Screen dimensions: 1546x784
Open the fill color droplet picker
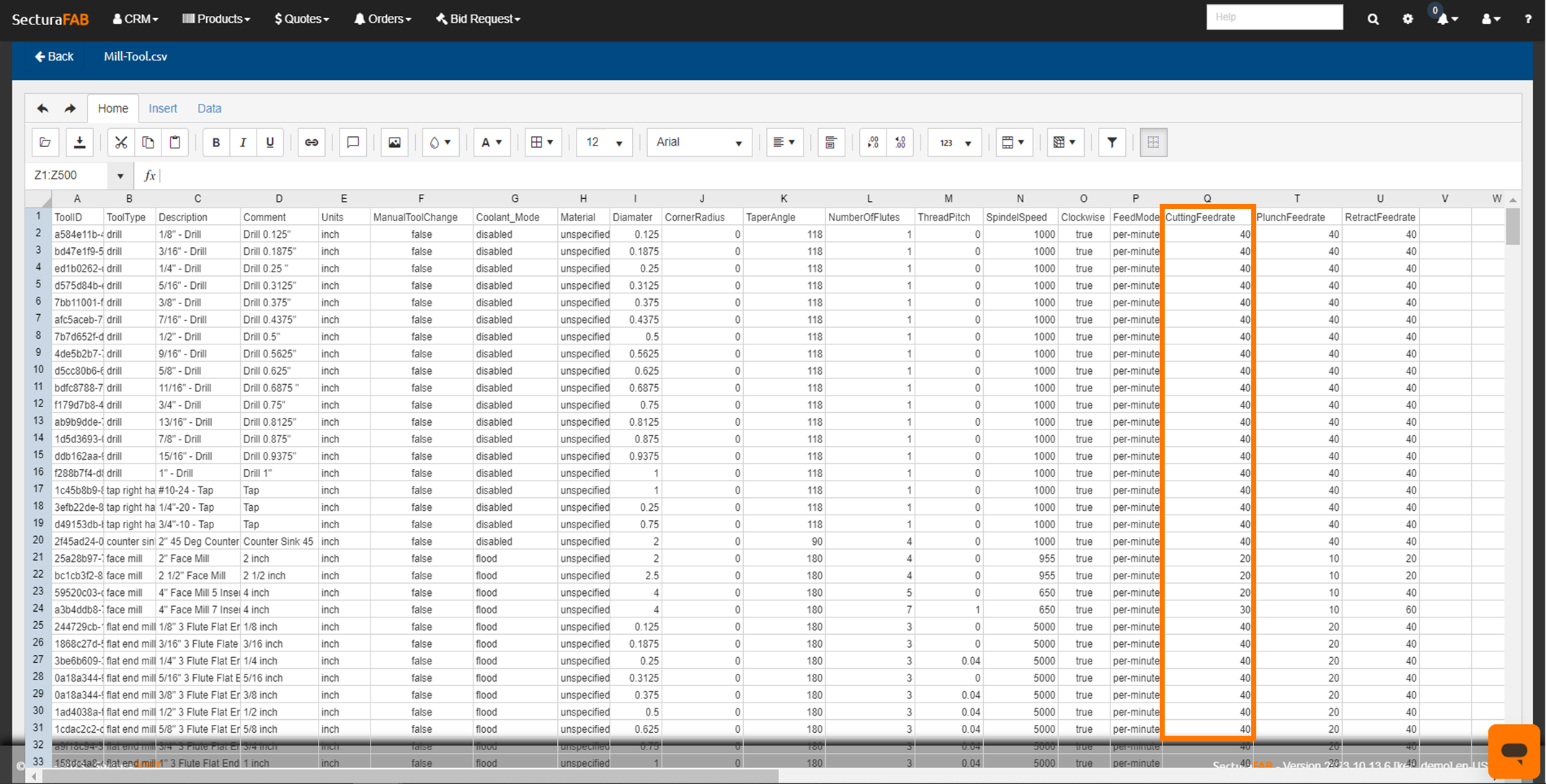(x=440, y=143)
